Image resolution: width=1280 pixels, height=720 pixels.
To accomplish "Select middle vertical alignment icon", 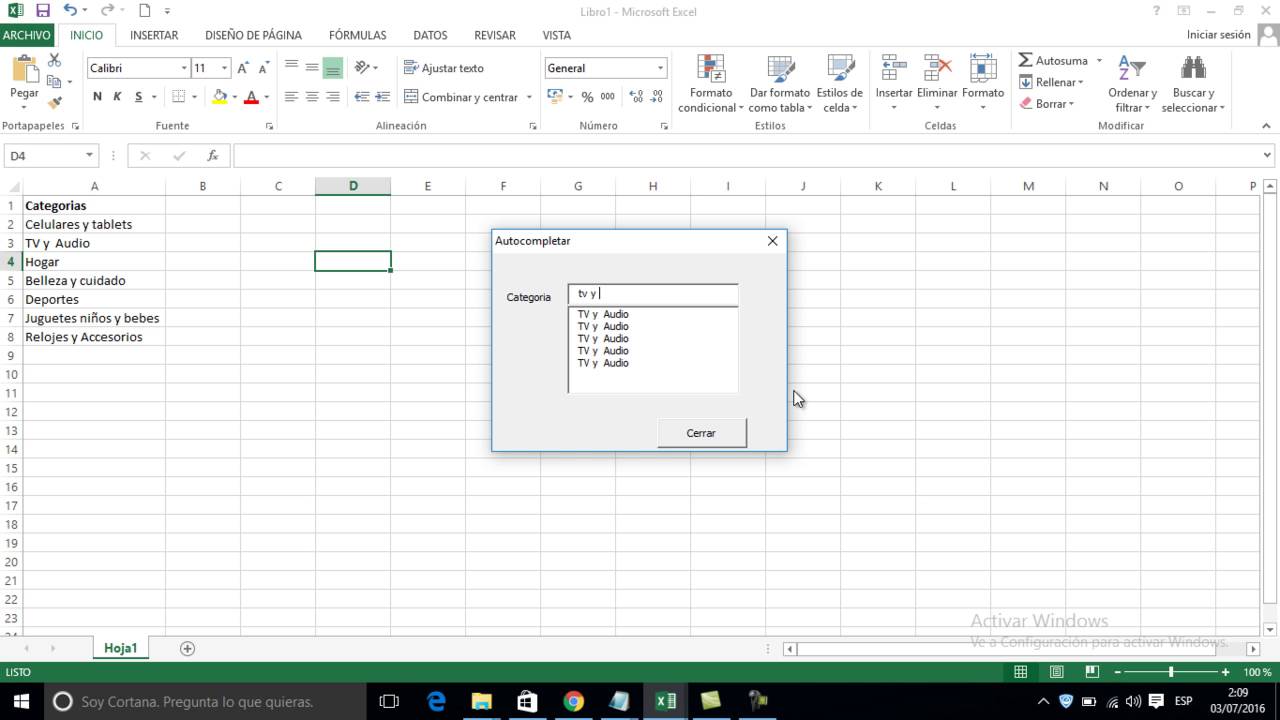I will (312, 68).
